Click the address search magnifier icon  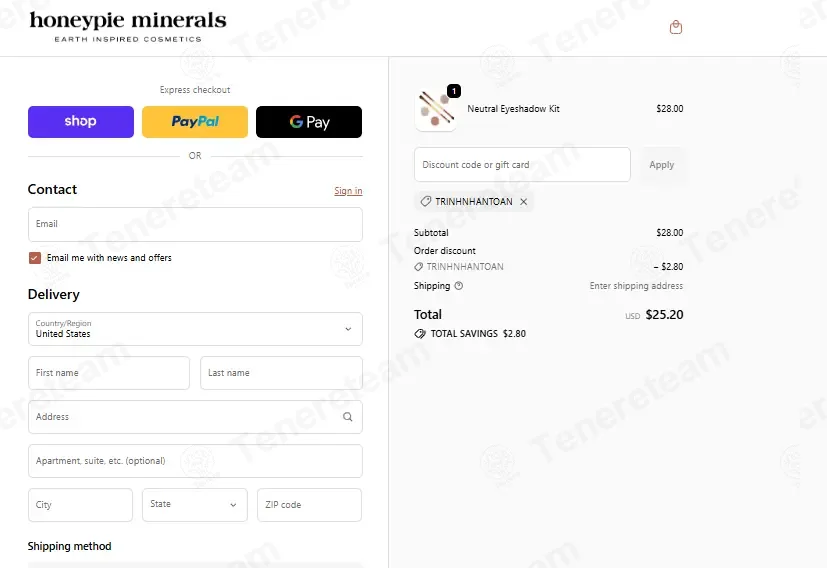click(x=348, y=417)
